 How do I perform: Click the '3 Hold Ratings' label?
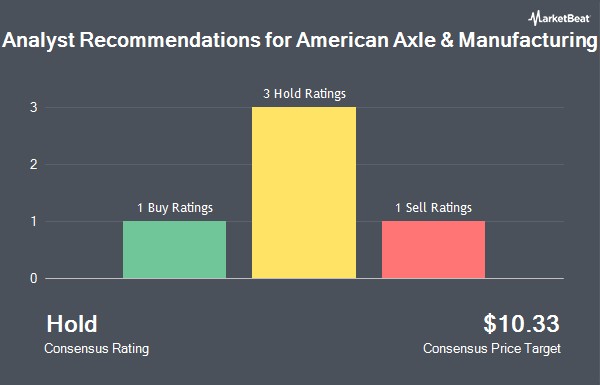(x=304, y=93)
